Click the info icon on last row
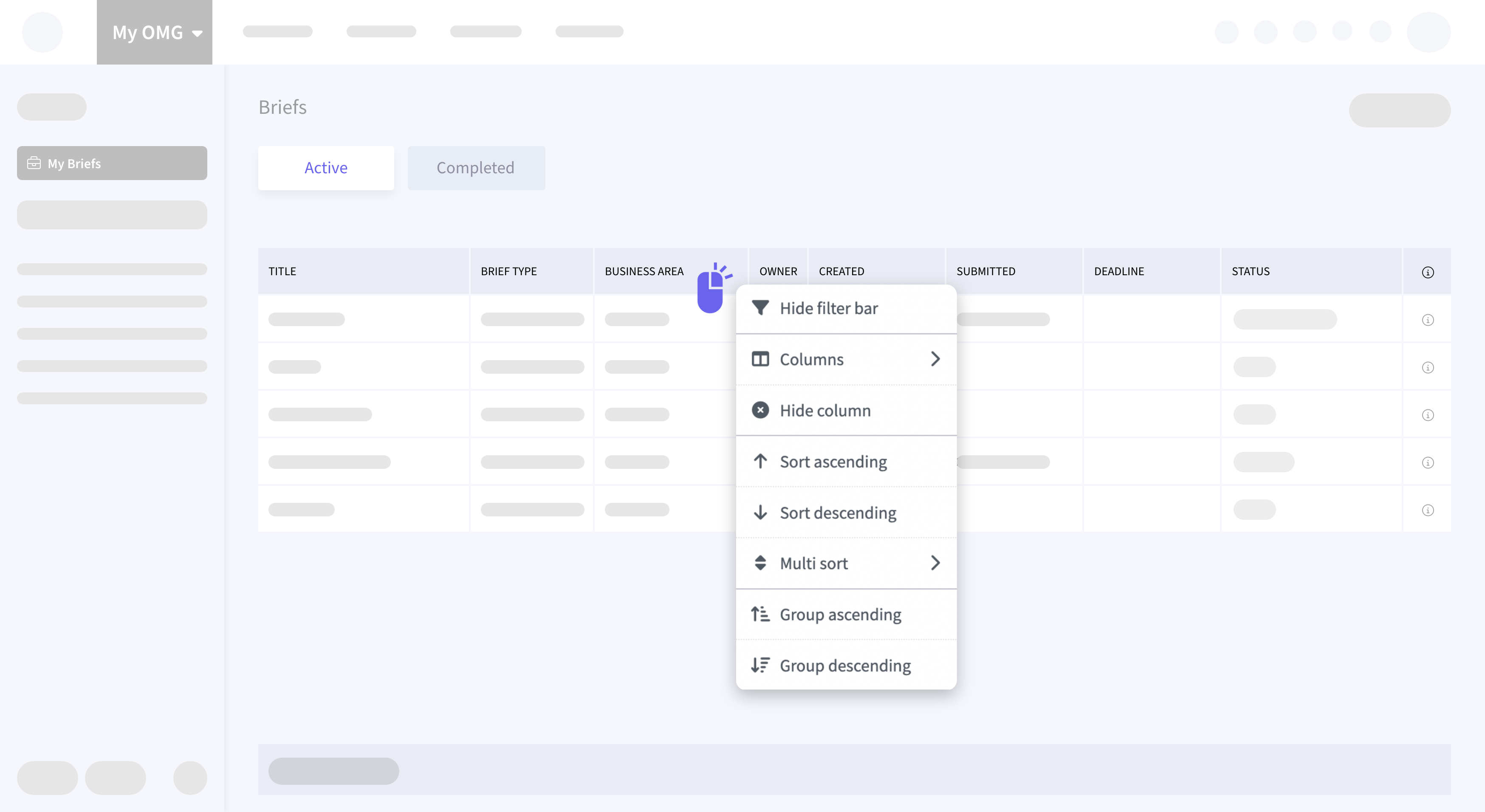The height and width of the screenshot is (812, 1485). click(1427, 510)
